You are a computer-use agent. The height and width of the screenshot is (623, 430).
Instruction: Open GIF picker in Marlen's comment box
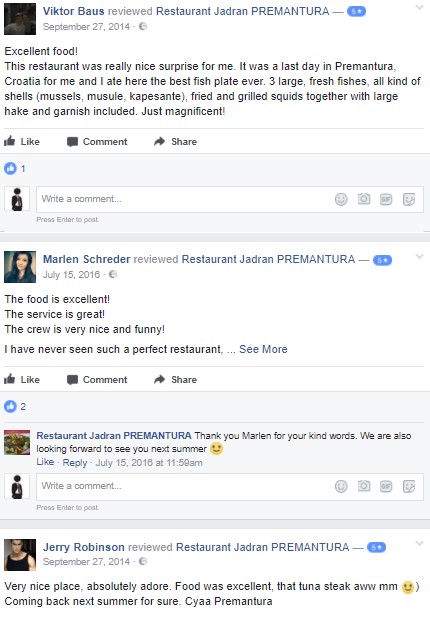(x=386, y=486)
